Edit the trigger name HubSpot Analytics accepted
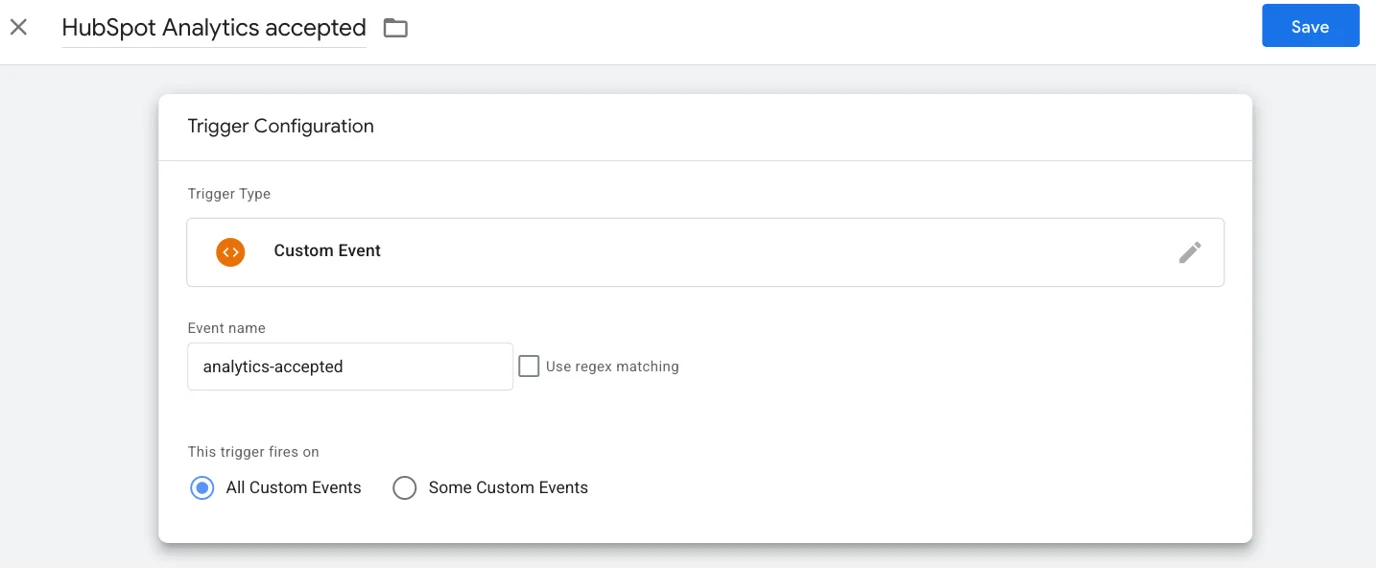The image size is (1376, 568). (214, 28)
